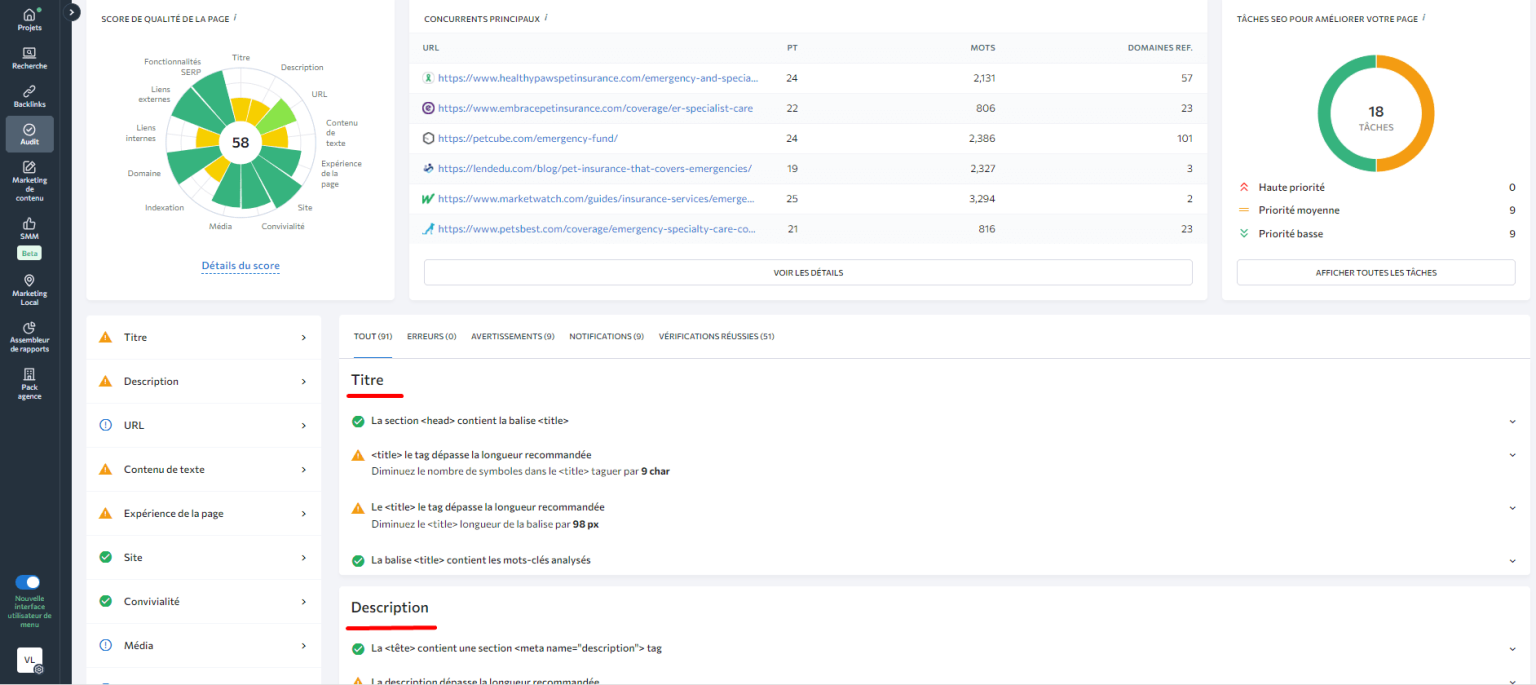Expand the Titre category in the left panel

pos(203,337)
